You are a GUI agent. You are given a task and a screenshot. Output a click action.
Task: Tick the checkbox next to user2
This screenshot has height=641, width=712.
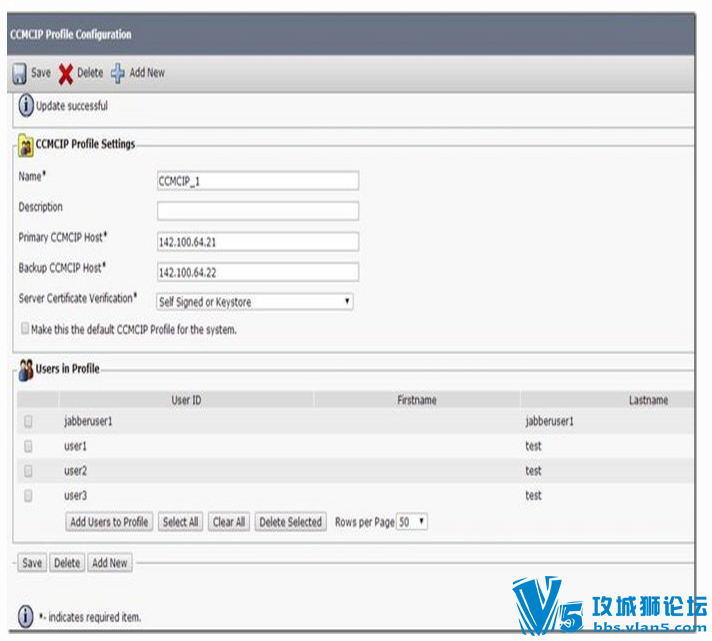coord(28,471)
